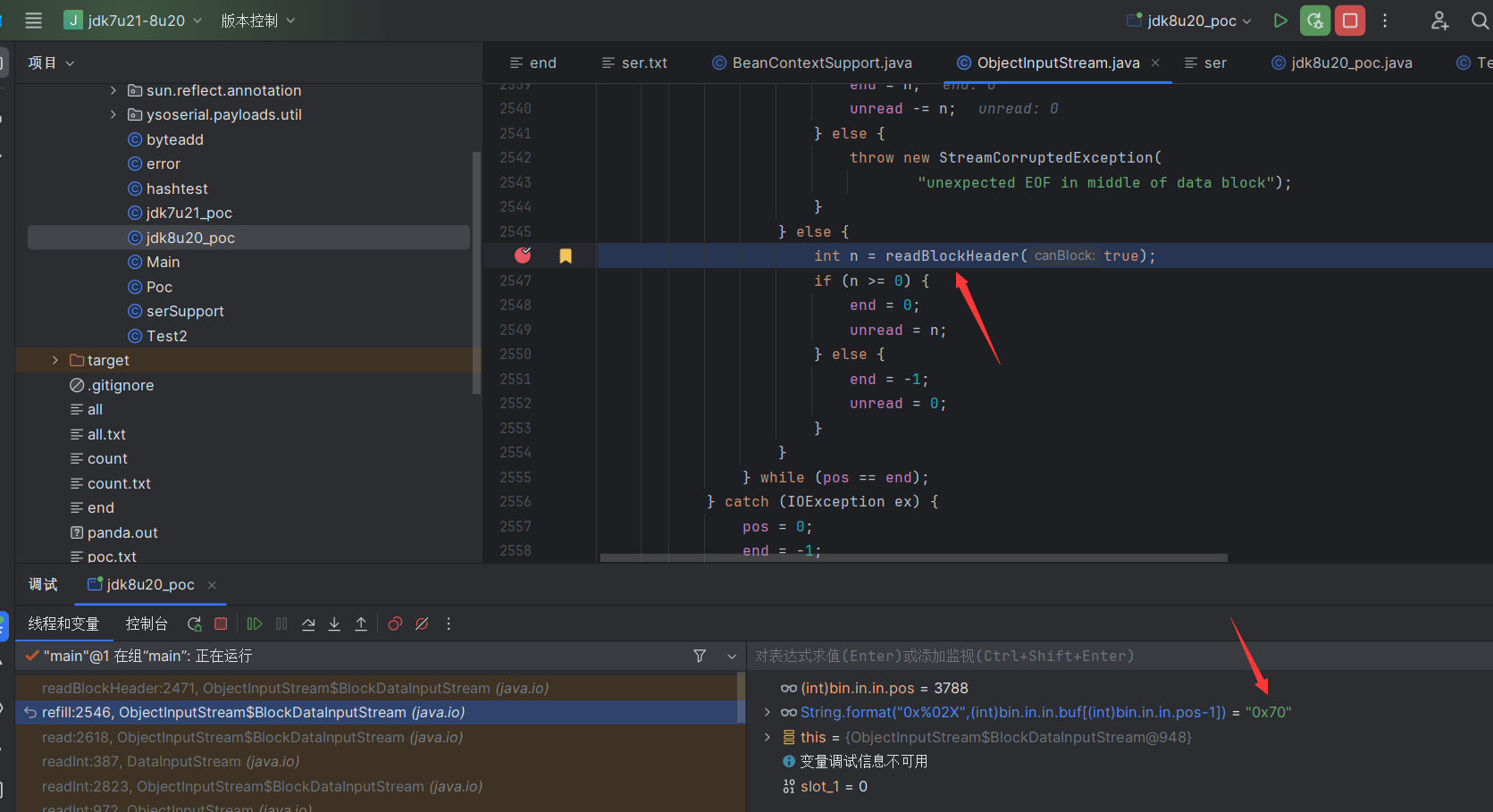This screenshot has width=1493, height=812.
Task: Select the Poc class
Action: tap(159, 287)
